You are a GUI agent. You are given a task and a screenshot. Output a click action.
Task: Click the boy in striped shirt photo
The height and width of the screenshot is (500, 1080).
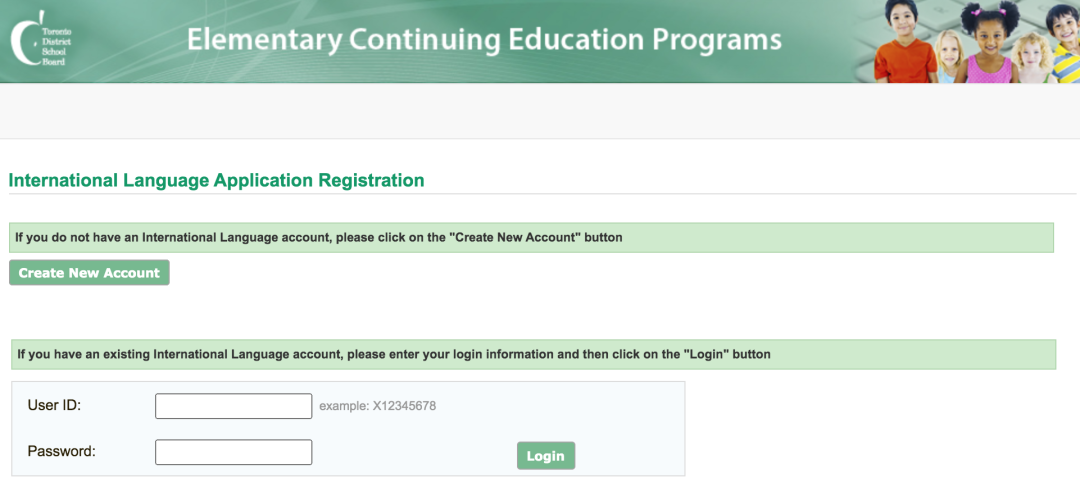pyautogui.click(x=1064, y=45)
